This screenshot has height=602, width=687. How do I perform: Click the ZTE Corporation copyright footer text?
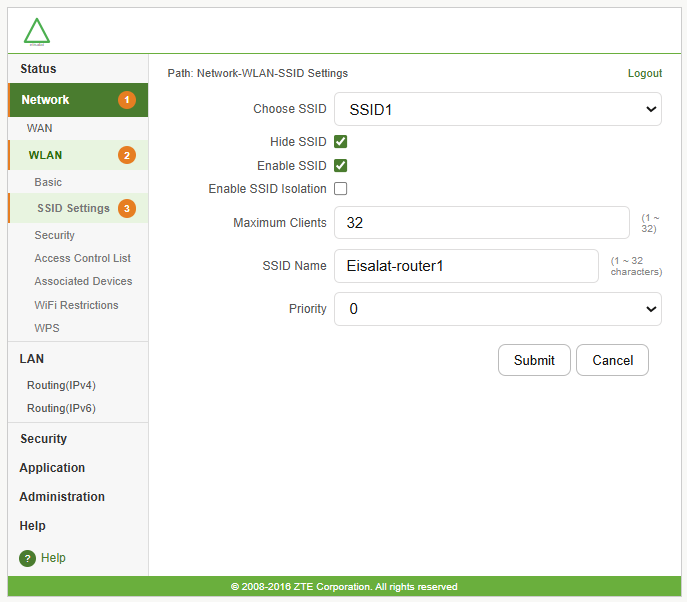(x=344, y=587)
